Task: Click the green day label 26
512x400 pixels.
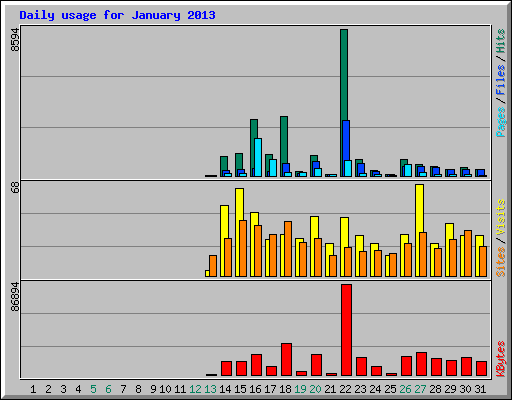Action: pyautogui.click(x=405, y=389)
